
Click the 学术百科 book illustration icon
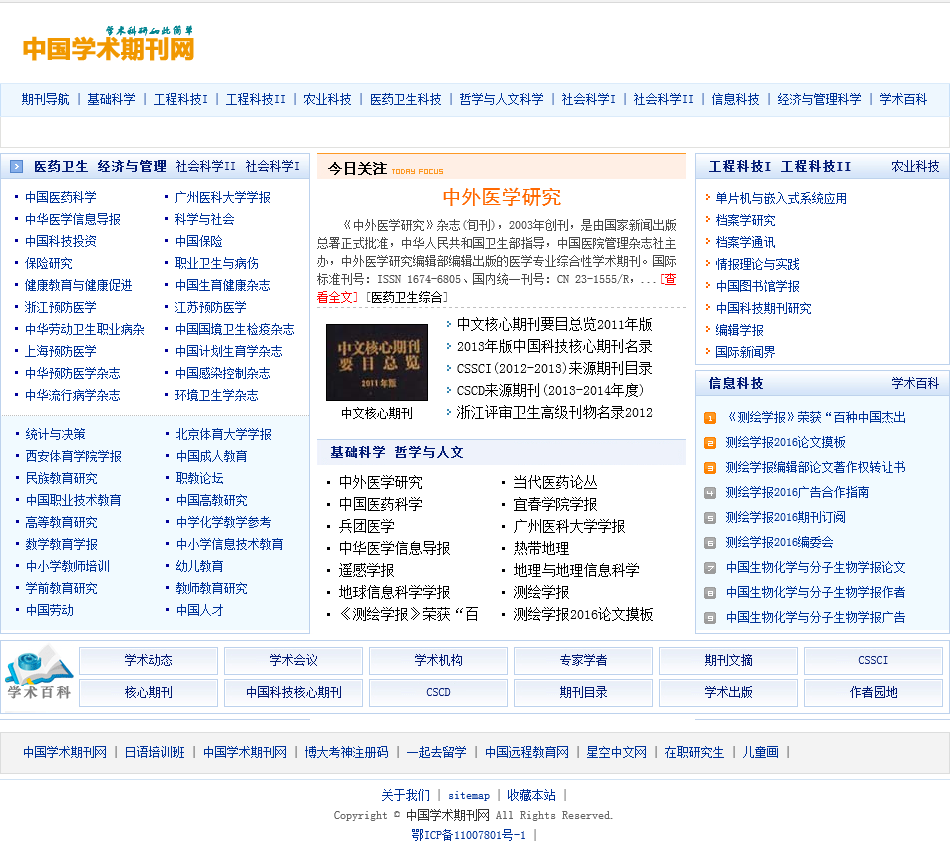coord(39,674)
